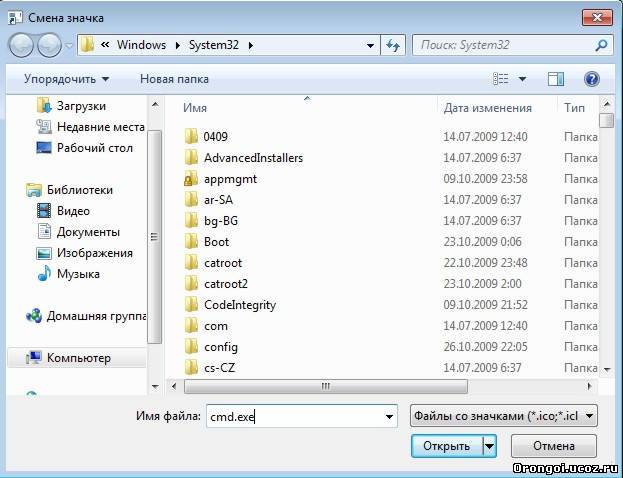Screen dimensions: 623x478
Task: Sort by Дата изменения column header
Action: point(488,108)
